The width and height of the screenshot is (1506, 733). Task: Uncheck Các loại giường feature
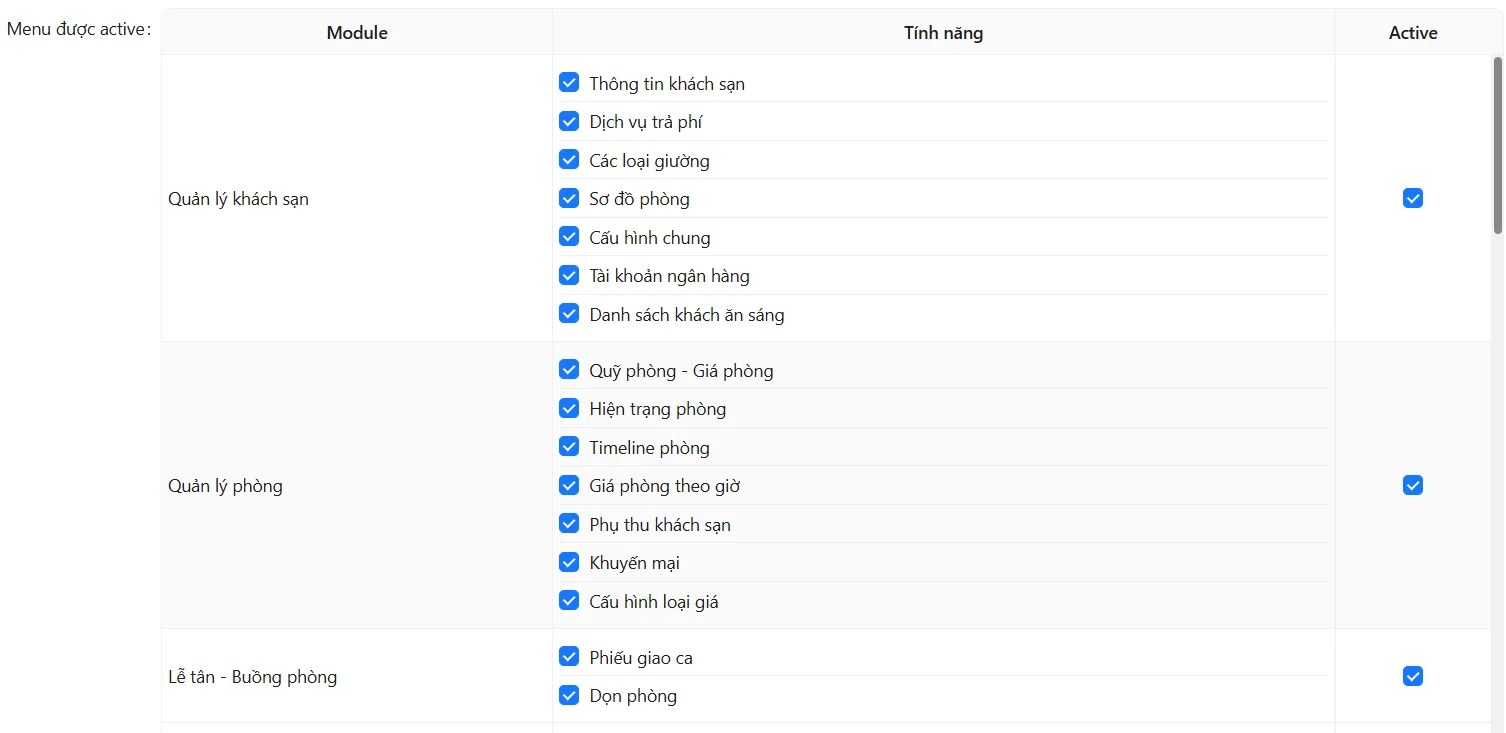tap(569, 160)
